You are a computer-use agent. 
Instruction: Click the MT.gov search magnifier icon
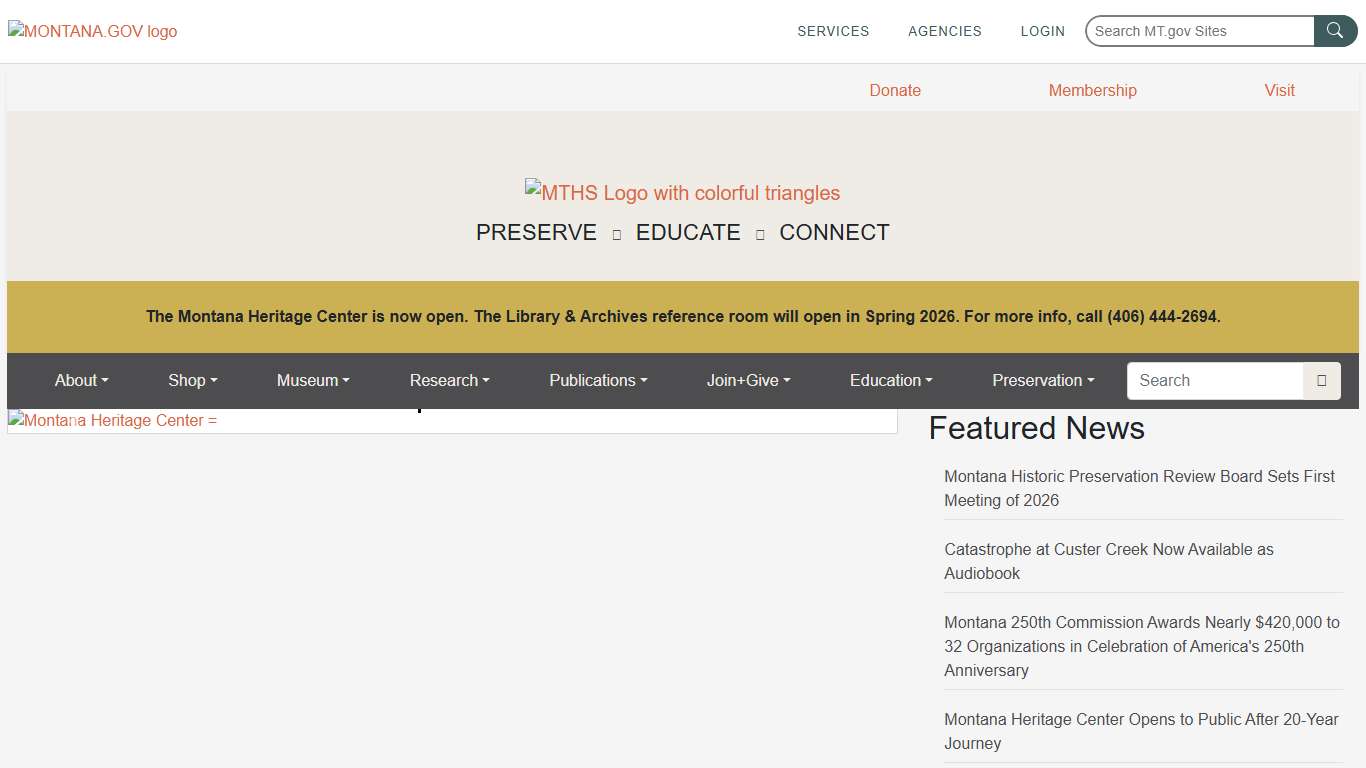point(1335,31)
